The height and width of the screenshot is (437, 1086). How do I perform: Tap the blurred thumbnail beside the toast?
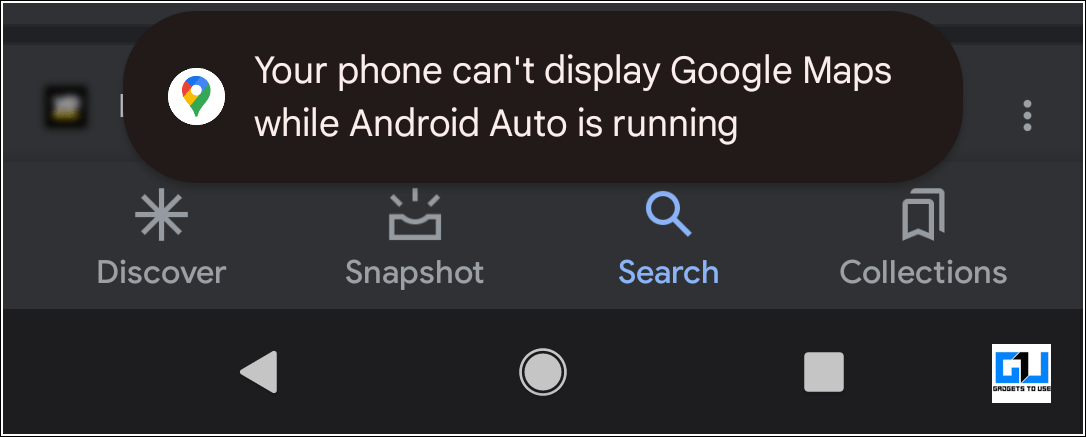[66, 107]
